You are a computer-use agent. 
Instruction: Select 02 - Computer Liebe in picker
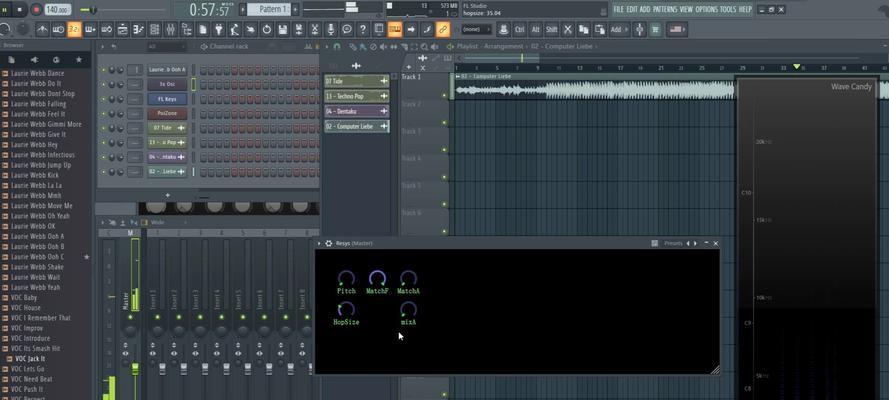click(x=357, y=126)
